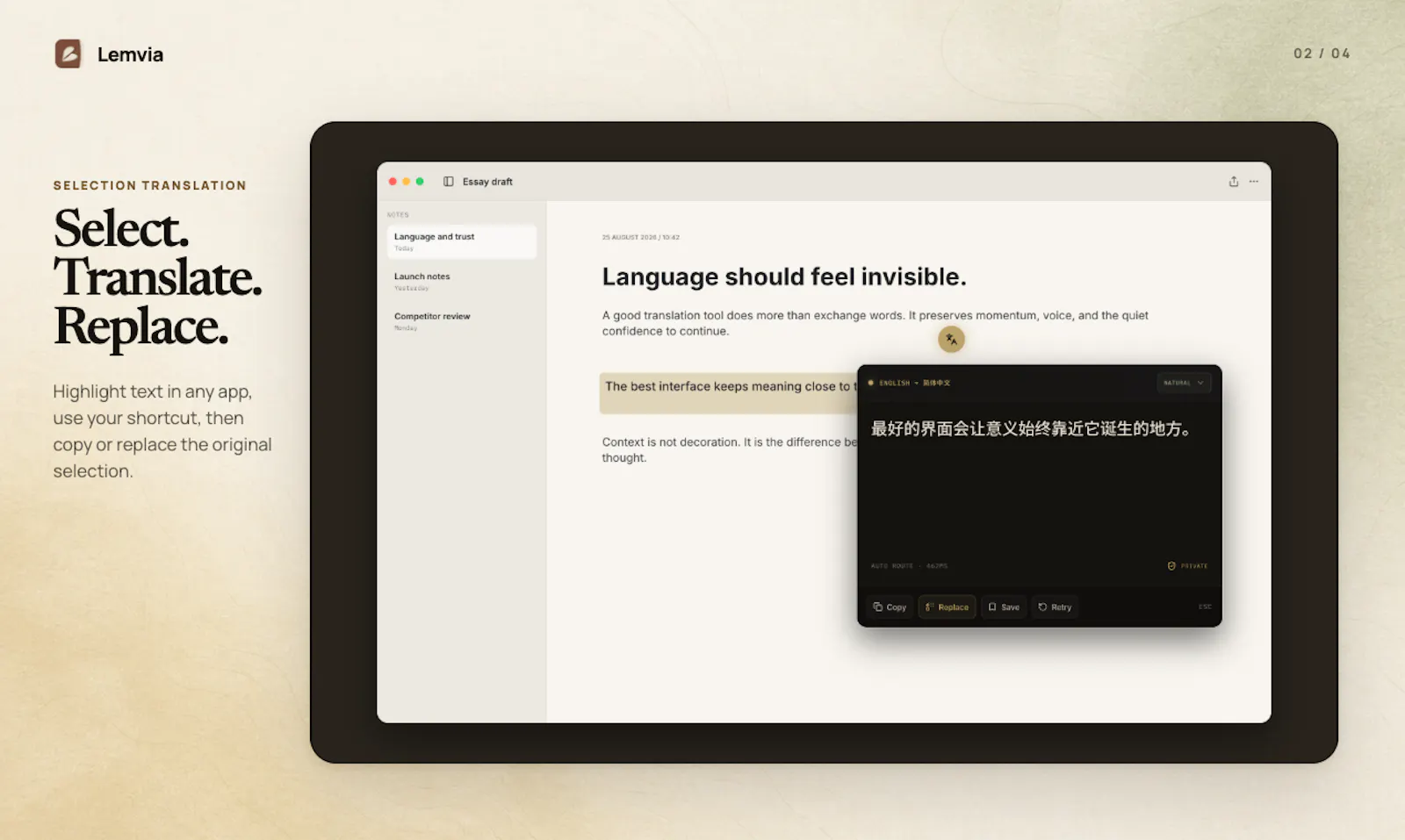Click the English to Chinese language selector

pos(910,383)
